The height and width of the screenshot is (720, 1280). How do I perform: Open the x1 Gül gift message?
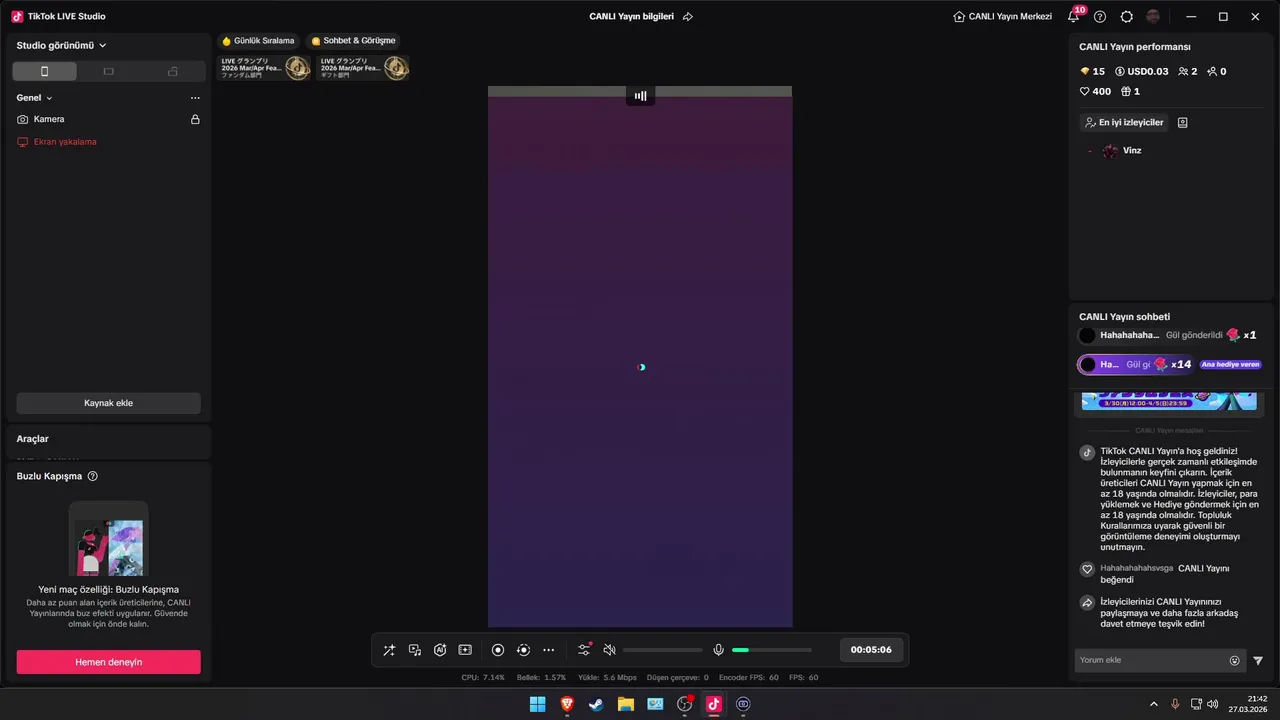pyautogui.click(x=1169, y=335)
